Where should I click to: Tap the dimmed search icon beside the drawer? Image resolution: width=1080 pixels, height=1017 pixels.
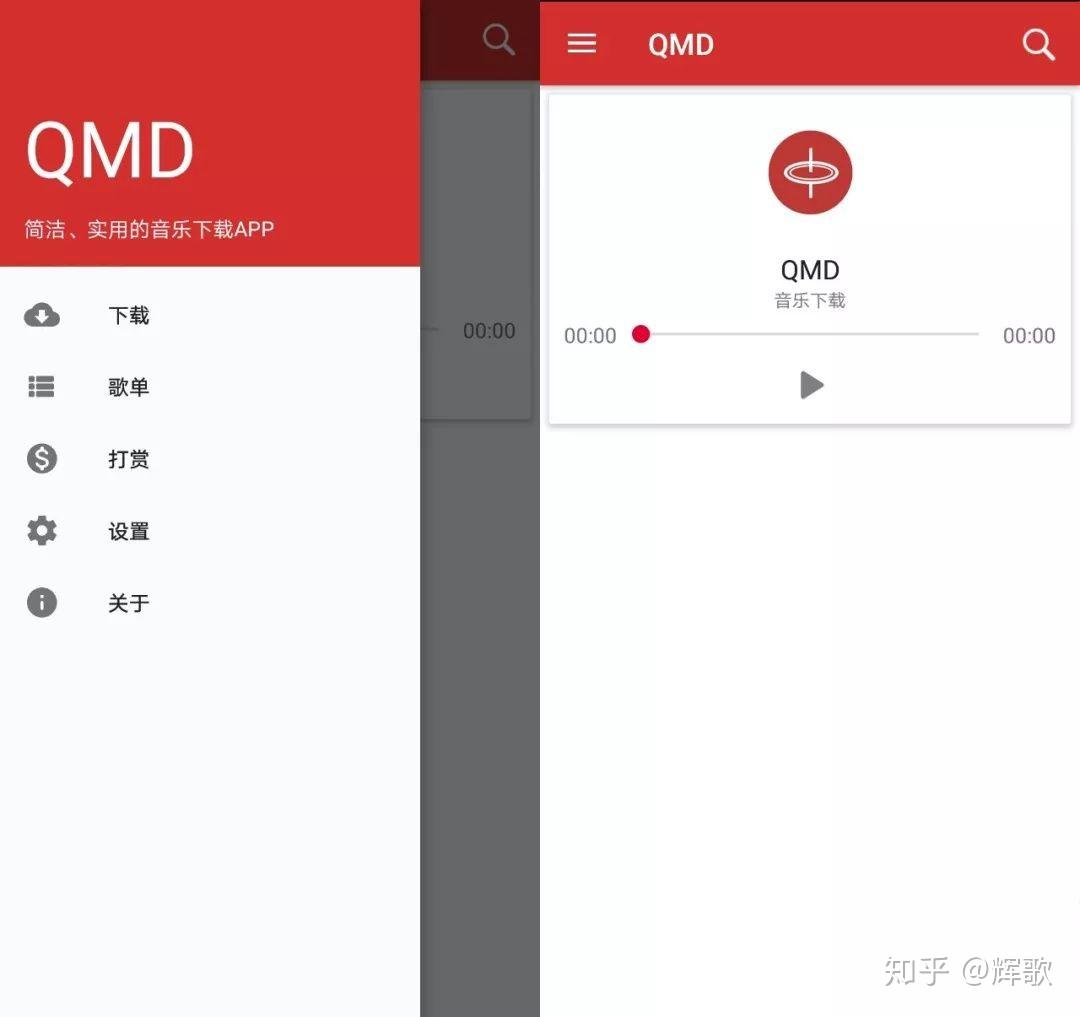pyautogui.click(x=499, y=39)
